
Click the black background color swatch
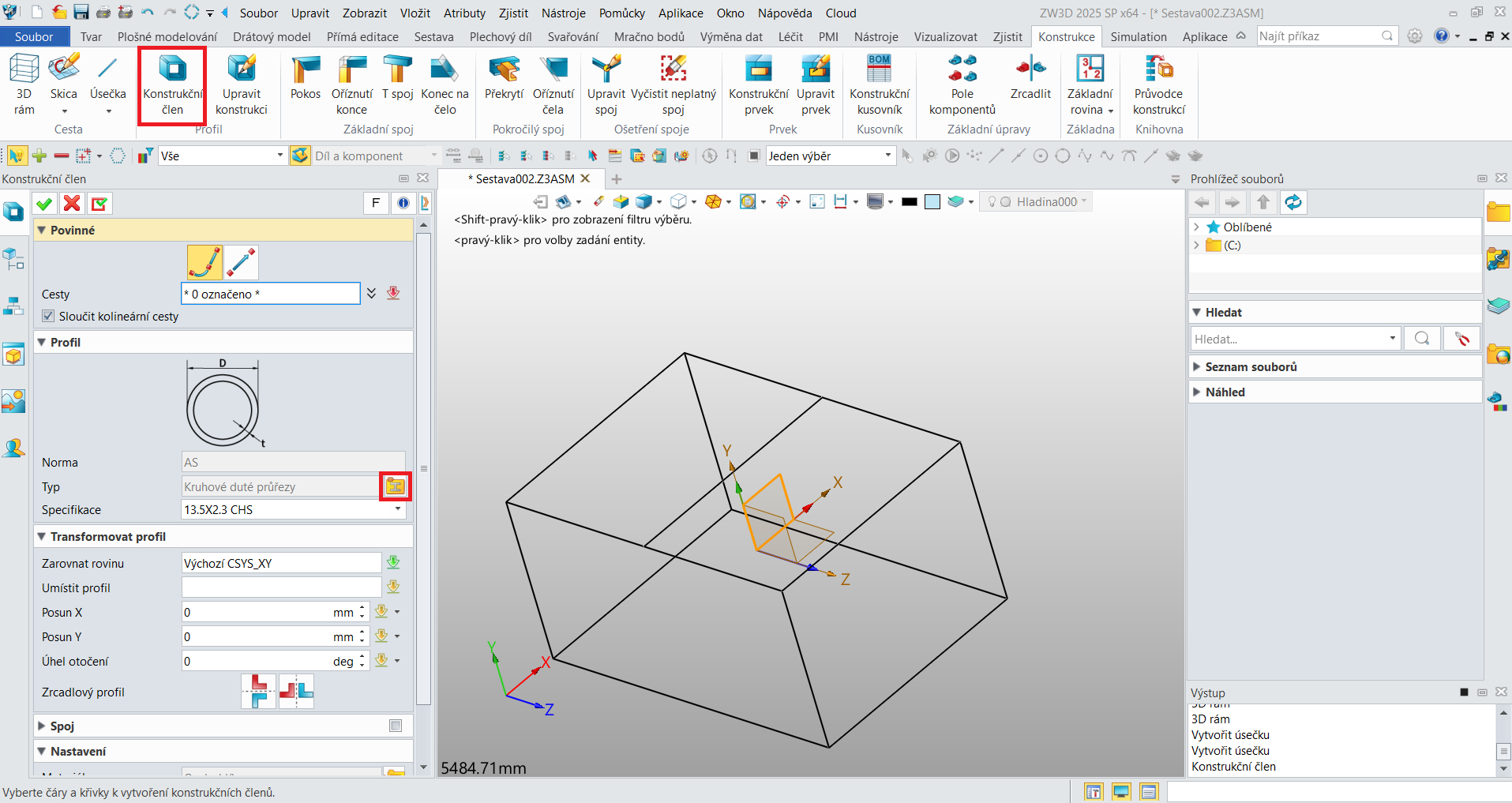(x=910, y=201)
